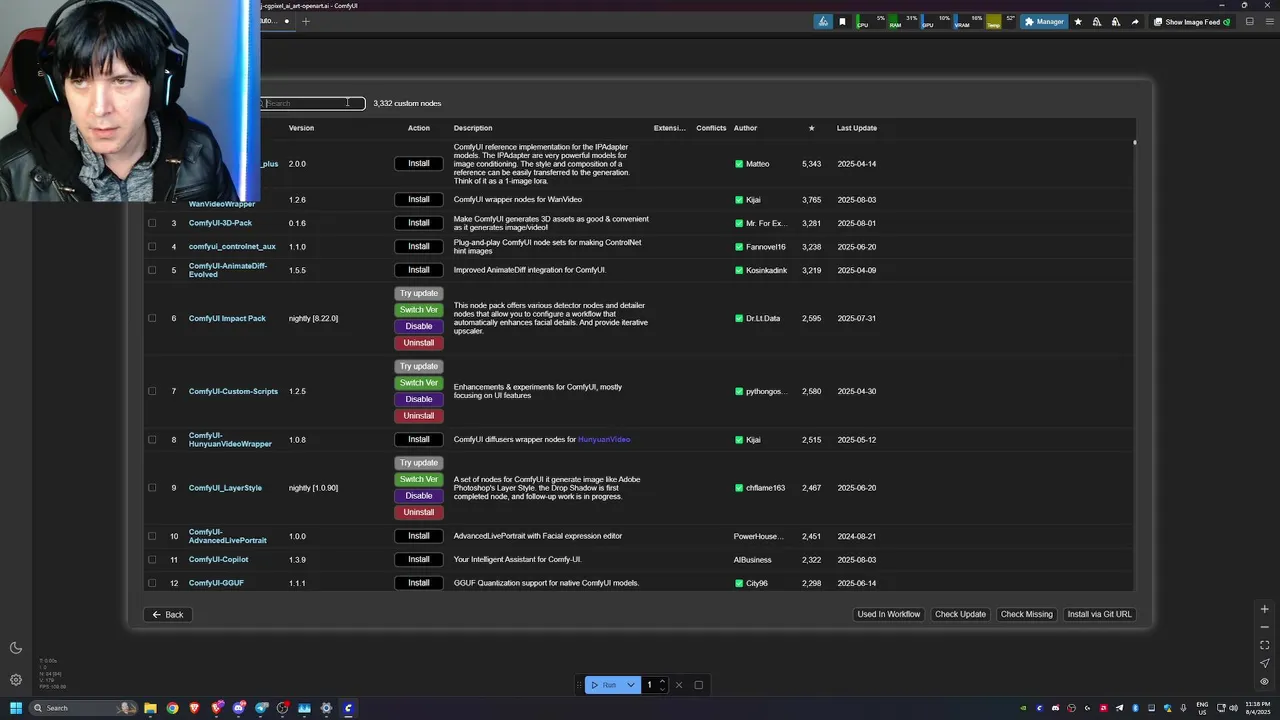Toggle link visibility eye icon
The height and width of the screenshot is (720, 1280).
tap(1264, 681)
